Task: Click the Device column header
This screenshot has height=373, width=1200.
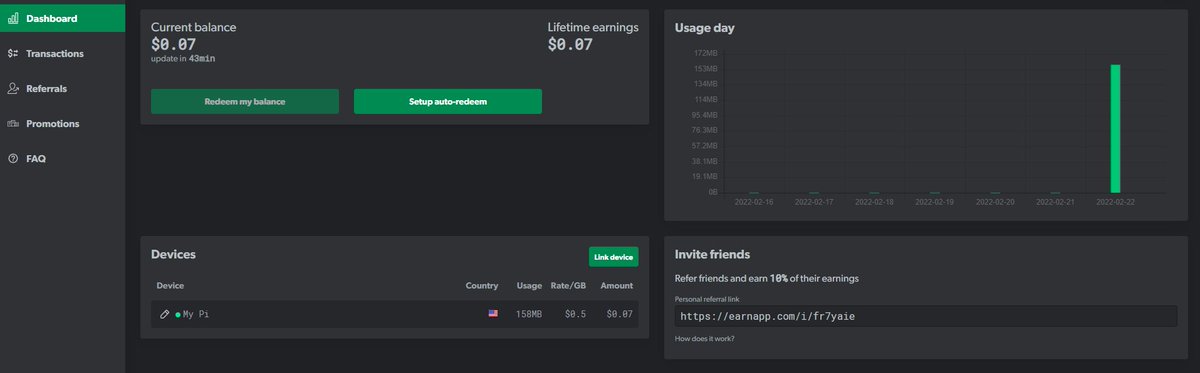Action: click(x=170, y=286)
